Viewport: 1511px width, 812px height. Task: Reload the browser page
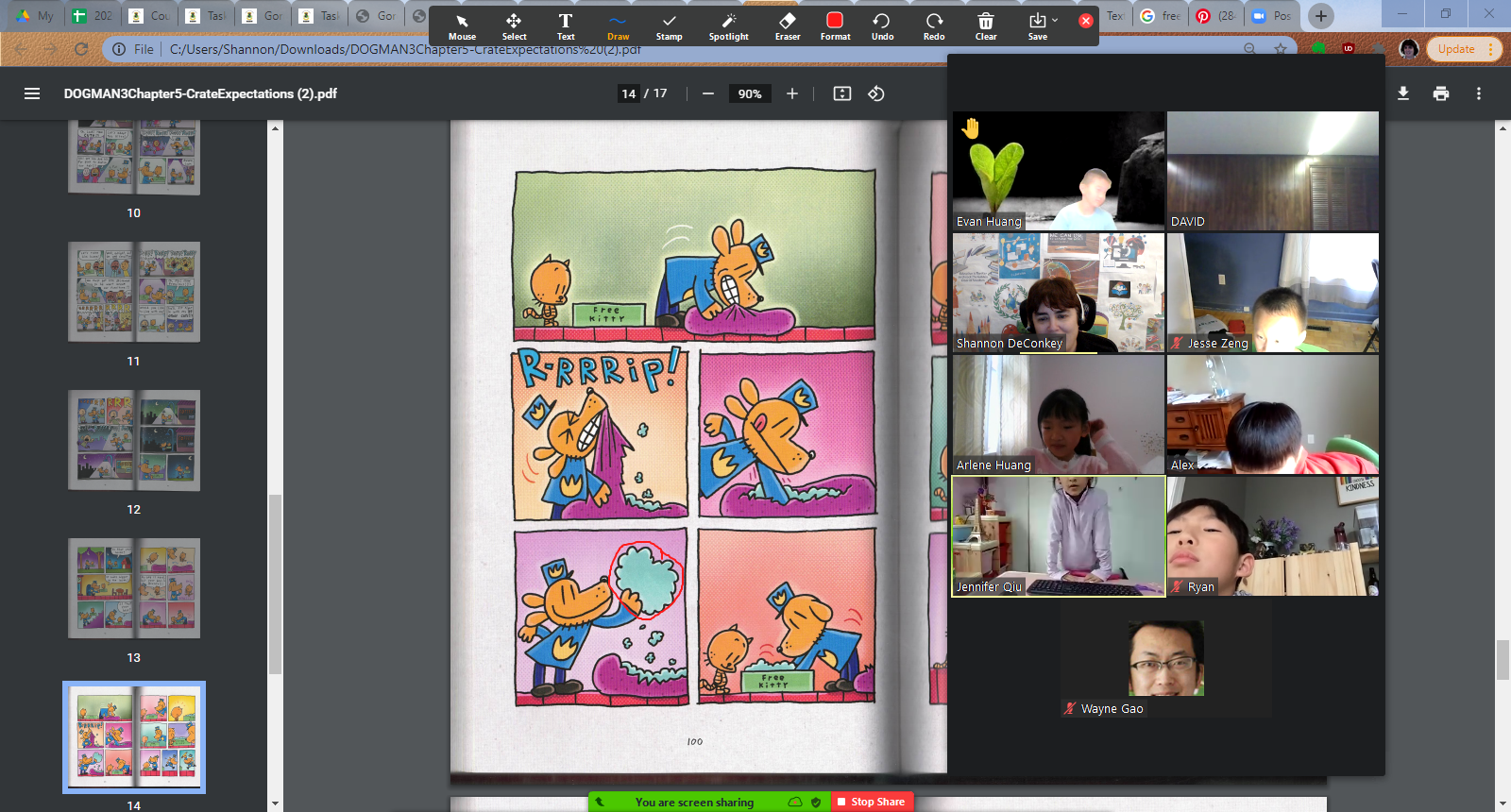(x=81, y=49)
